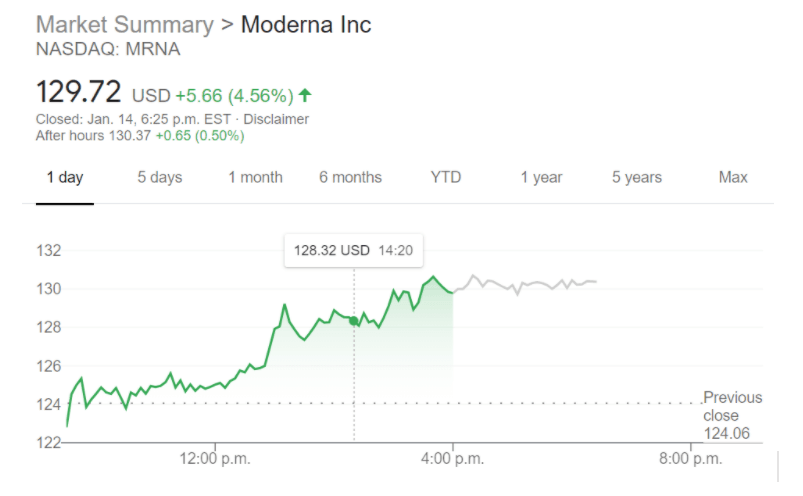The image size is (803, 496).
Task: Click the Market Summary breadcrumb
Action: pyautogui.click(x=124, y=25)
